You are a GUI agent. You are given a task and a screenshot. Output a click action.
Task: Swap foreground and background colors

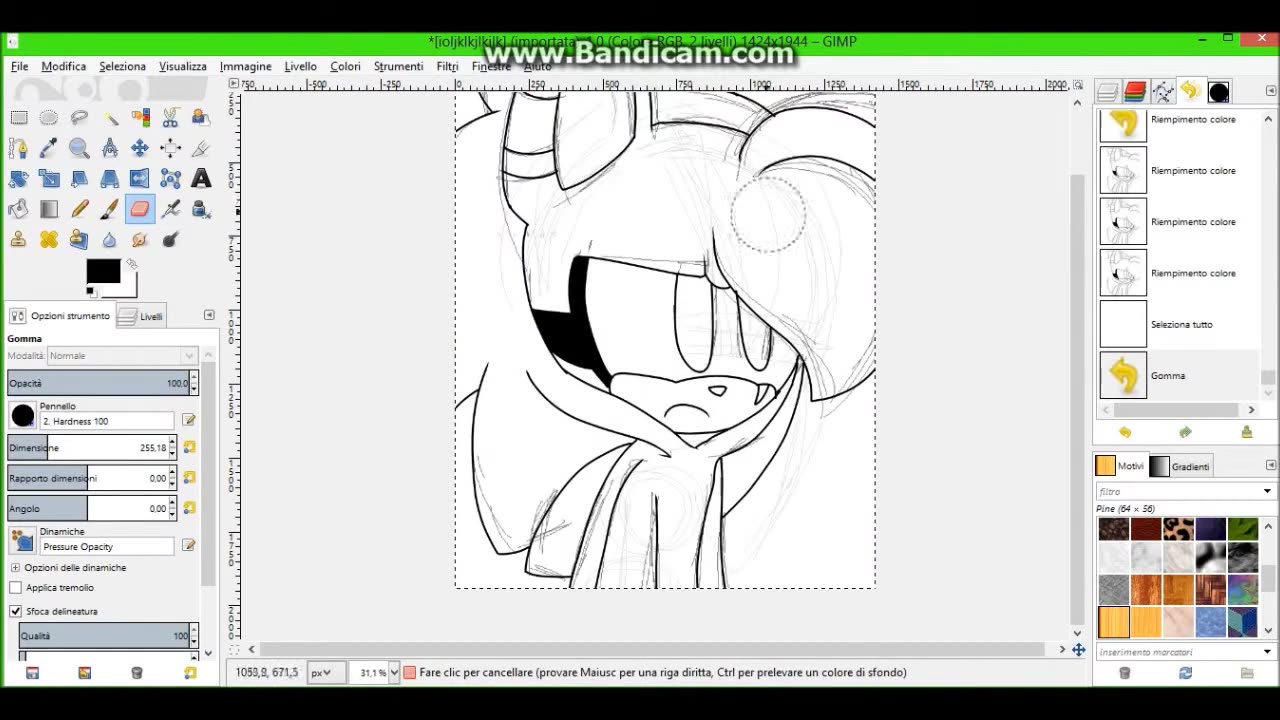(x=131, y=264)
